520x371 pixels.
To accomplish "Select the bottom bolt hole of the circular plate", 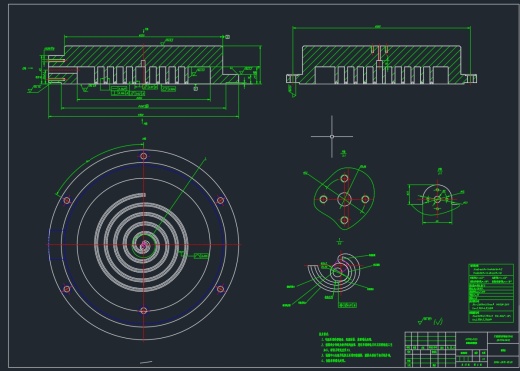I will click(144, 311).
